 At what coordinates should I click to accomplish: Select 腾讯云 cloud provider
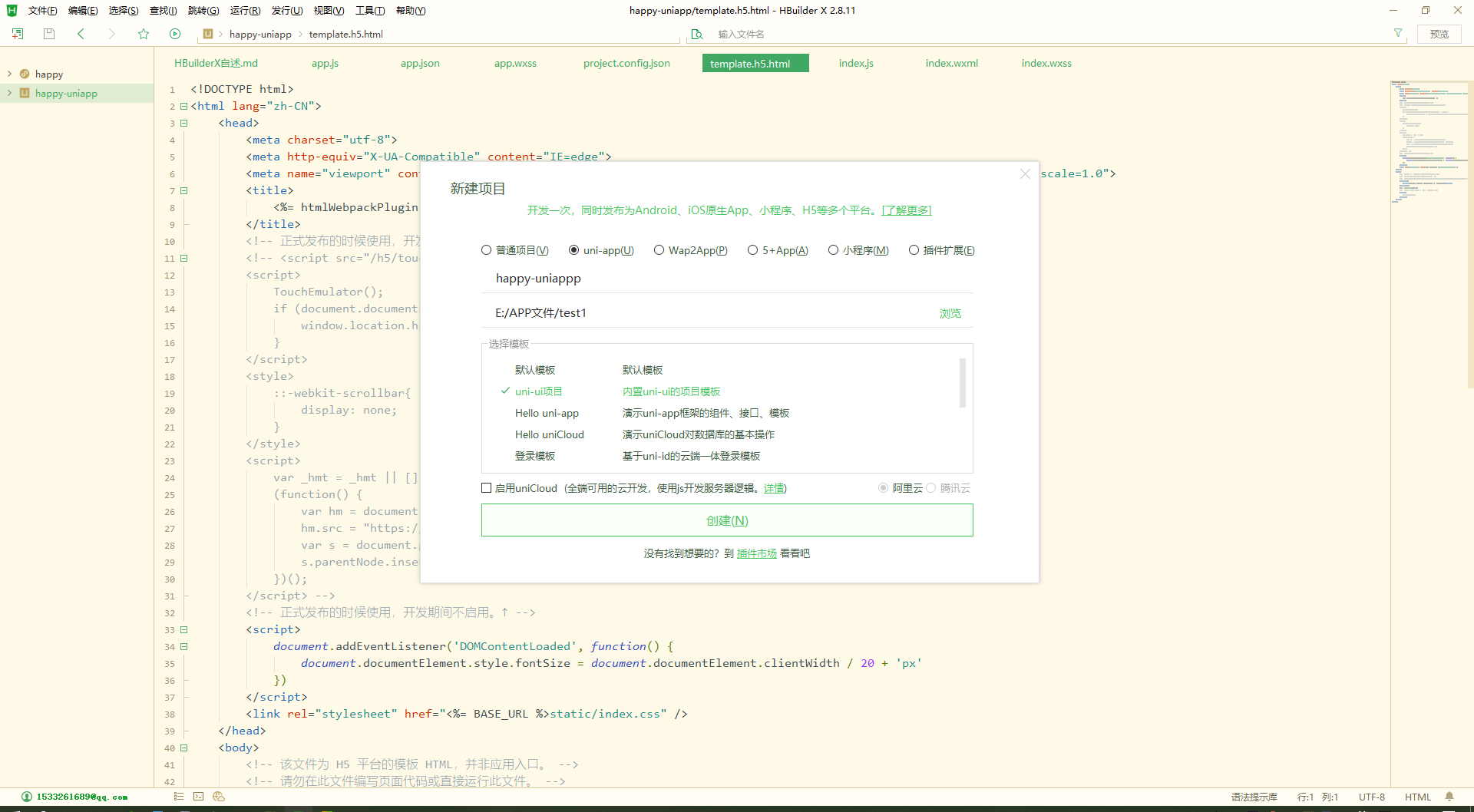(x=949, y=488)
